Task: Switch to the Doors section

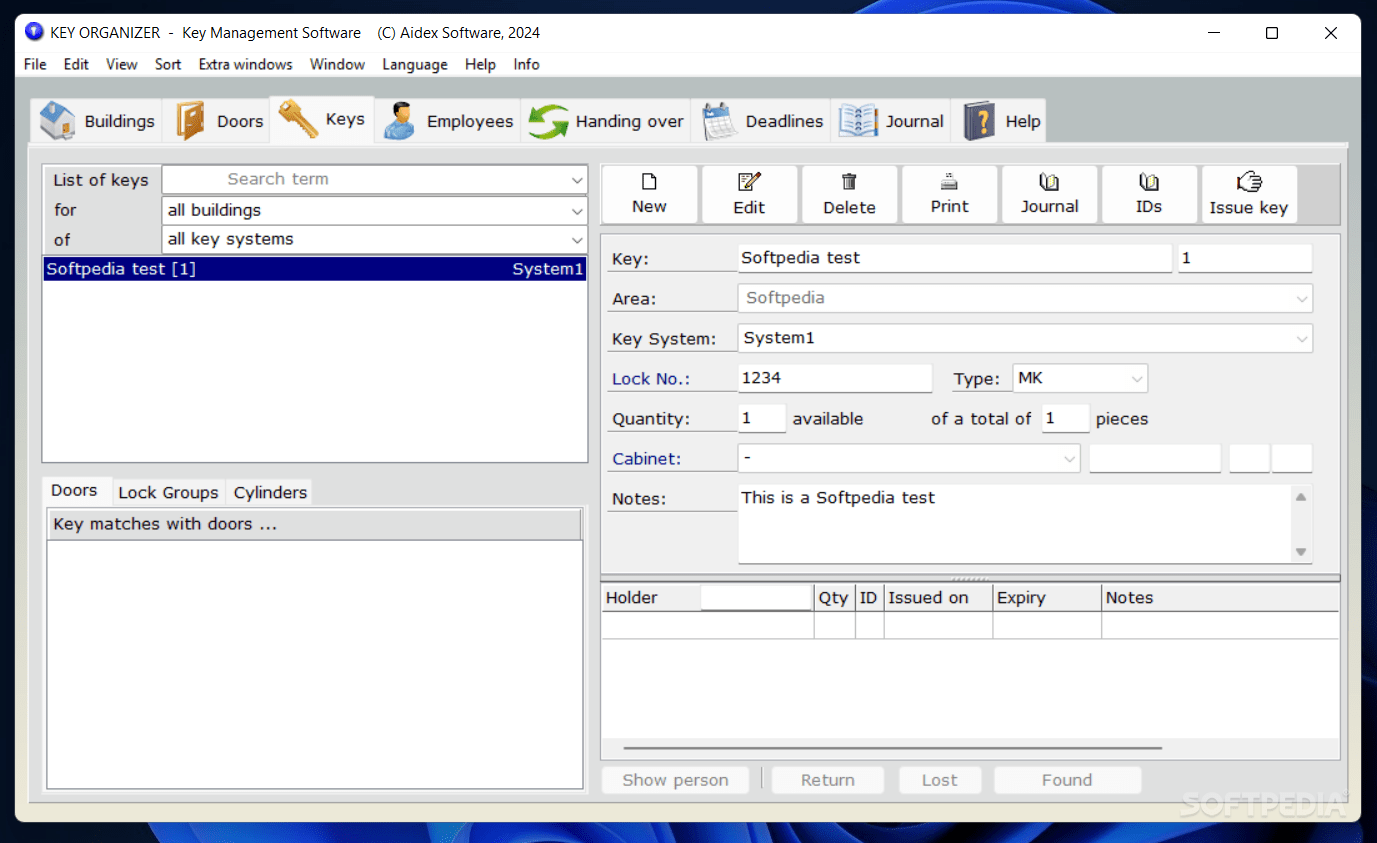Action: 217,119
